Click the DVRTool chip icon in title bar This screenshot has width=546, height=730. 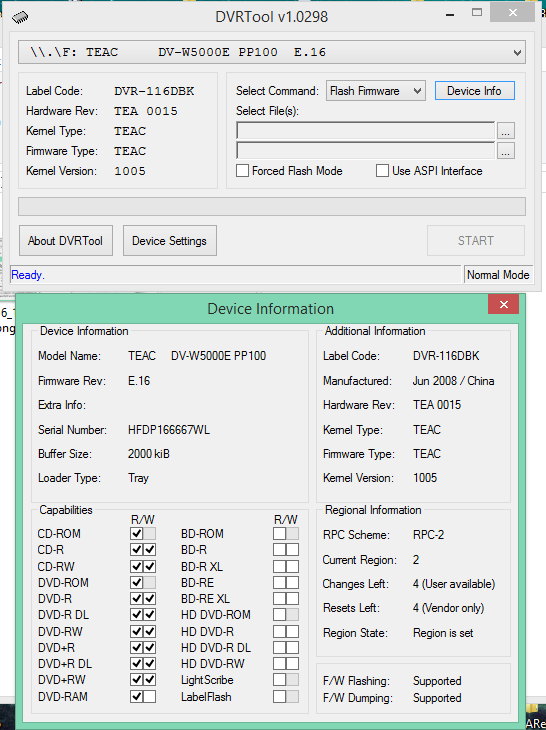20,17
